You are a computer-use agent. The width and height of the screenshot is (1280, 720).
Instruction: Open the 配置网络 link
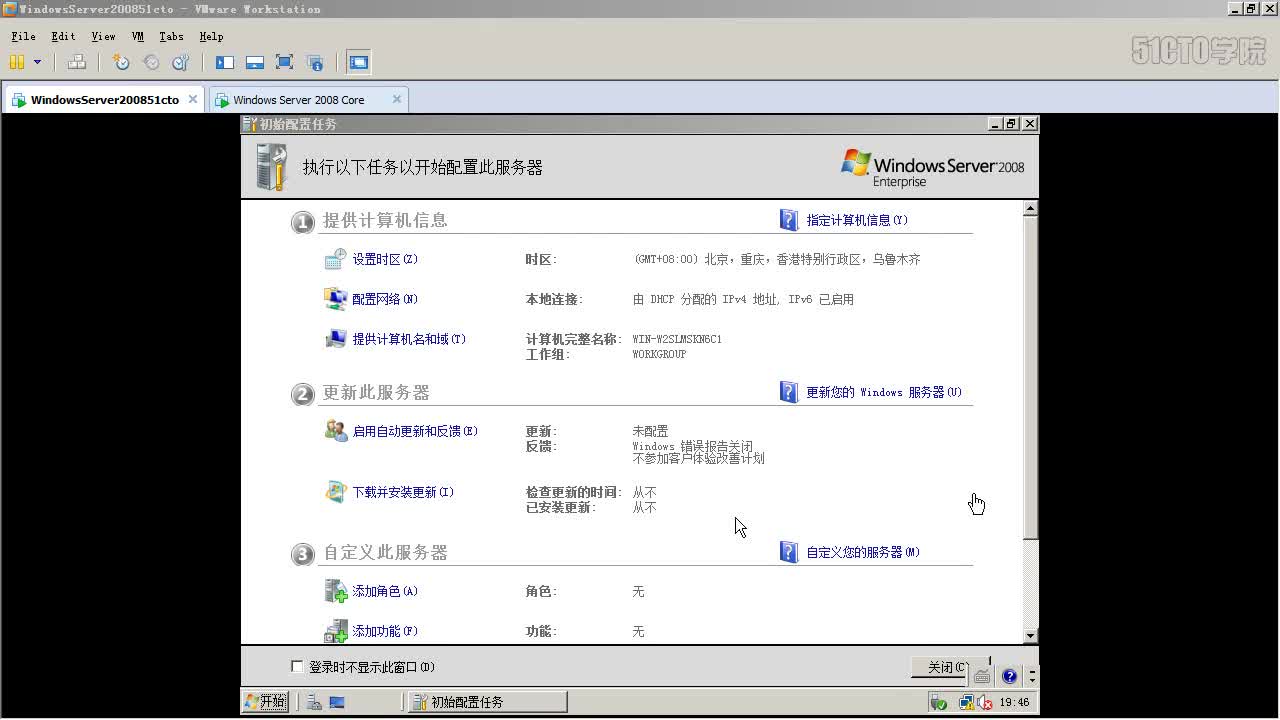pyautogui.click(x=385, y=299)
